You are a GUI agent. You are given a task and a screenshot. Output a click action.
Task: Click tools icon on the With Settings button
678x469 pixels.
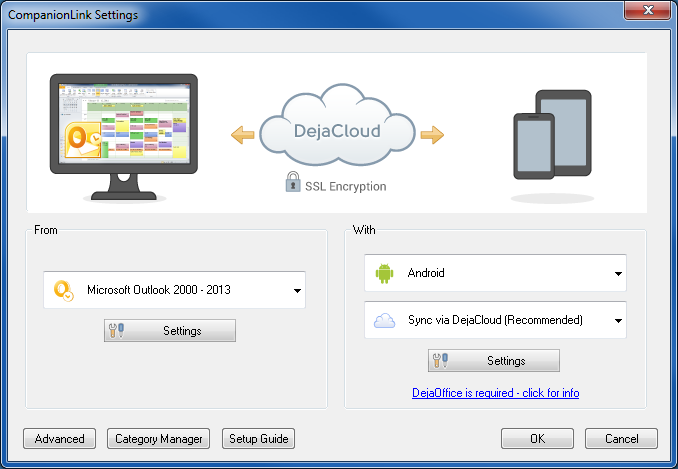[x=440, y=361]
